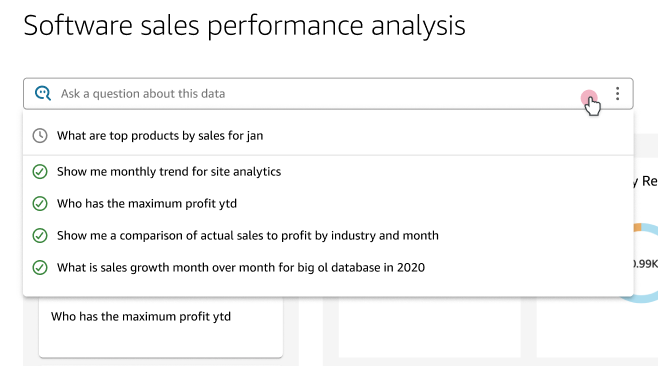Screen dimensions: 658x366
Task: Select 'Show me monthly trend for site analytics'
Action: (x=328, y=172)
